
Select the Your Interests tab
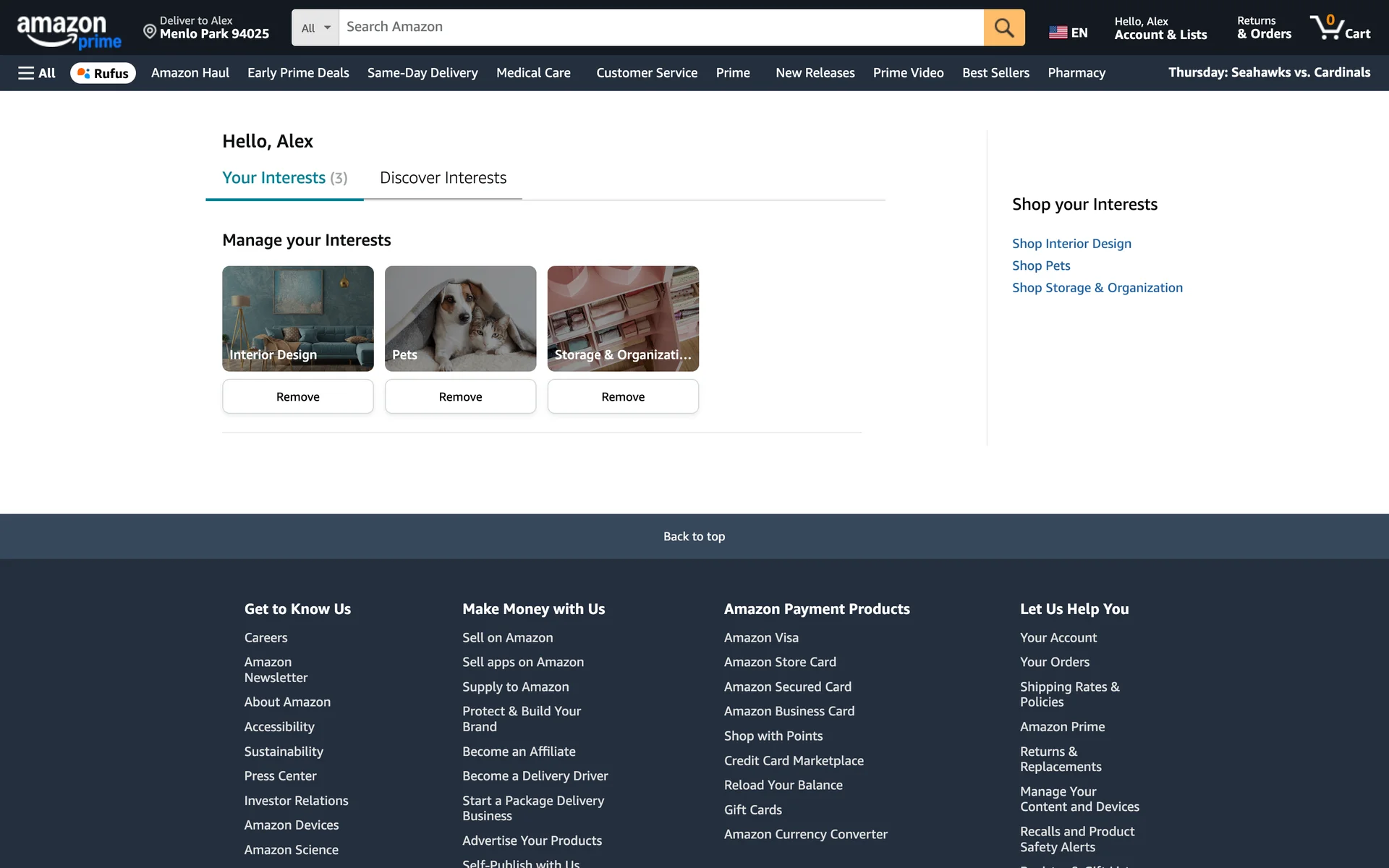284,178
